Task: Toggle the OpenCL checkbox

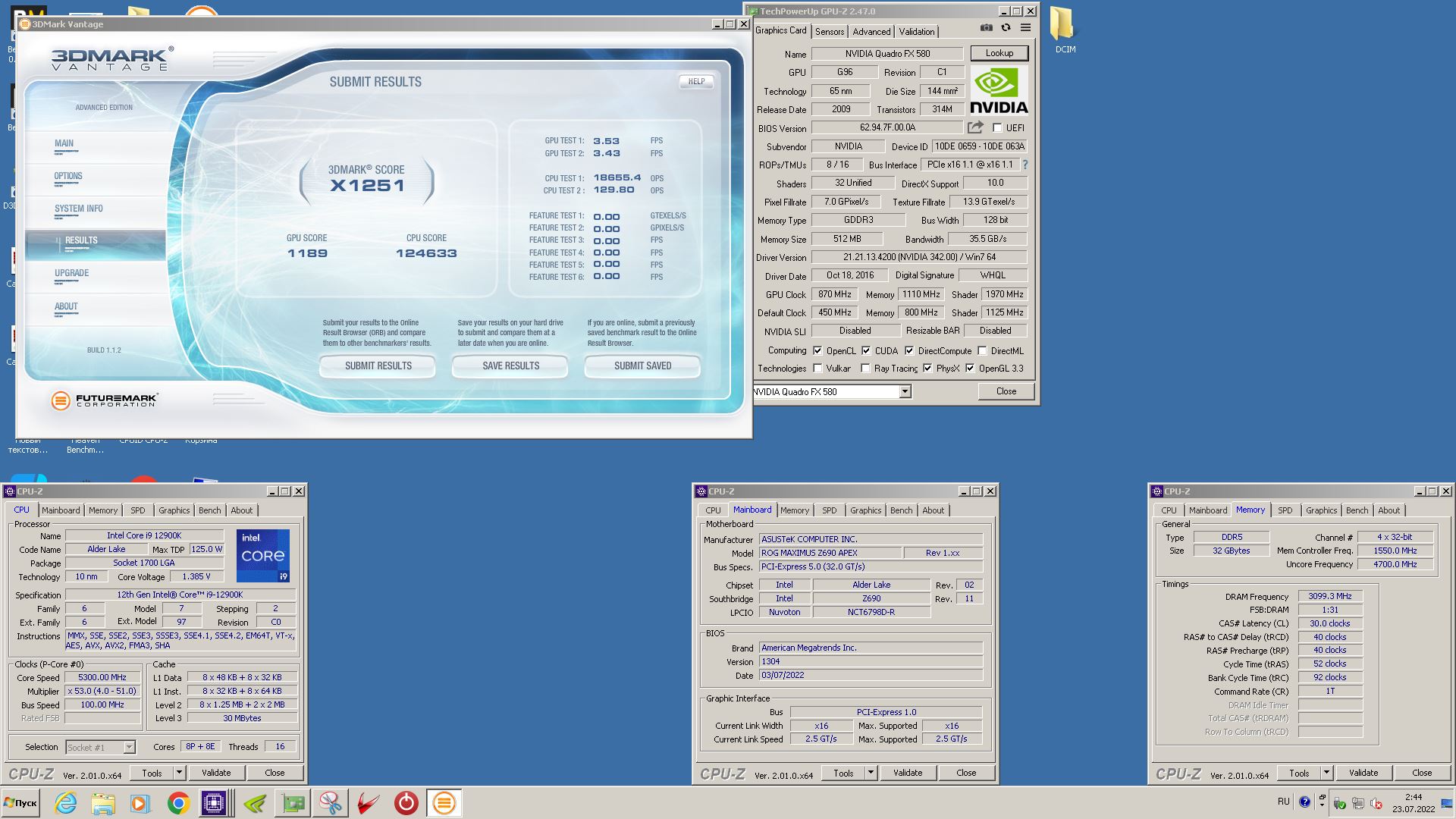Action: pos(817,351)
